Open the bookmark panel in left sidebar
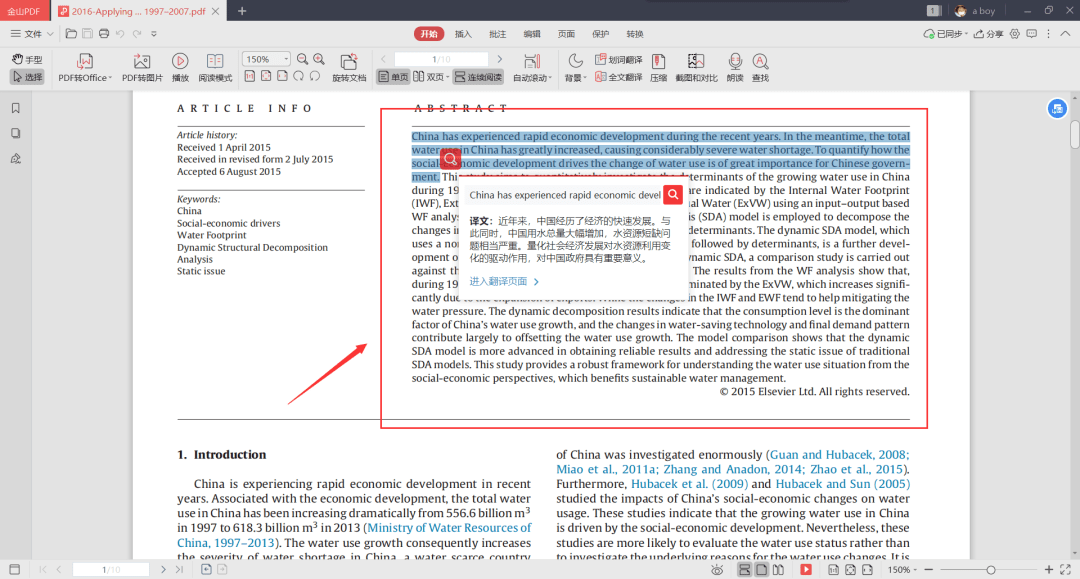1080x579 pixels. pyautogui.click(x=16, y=108)
